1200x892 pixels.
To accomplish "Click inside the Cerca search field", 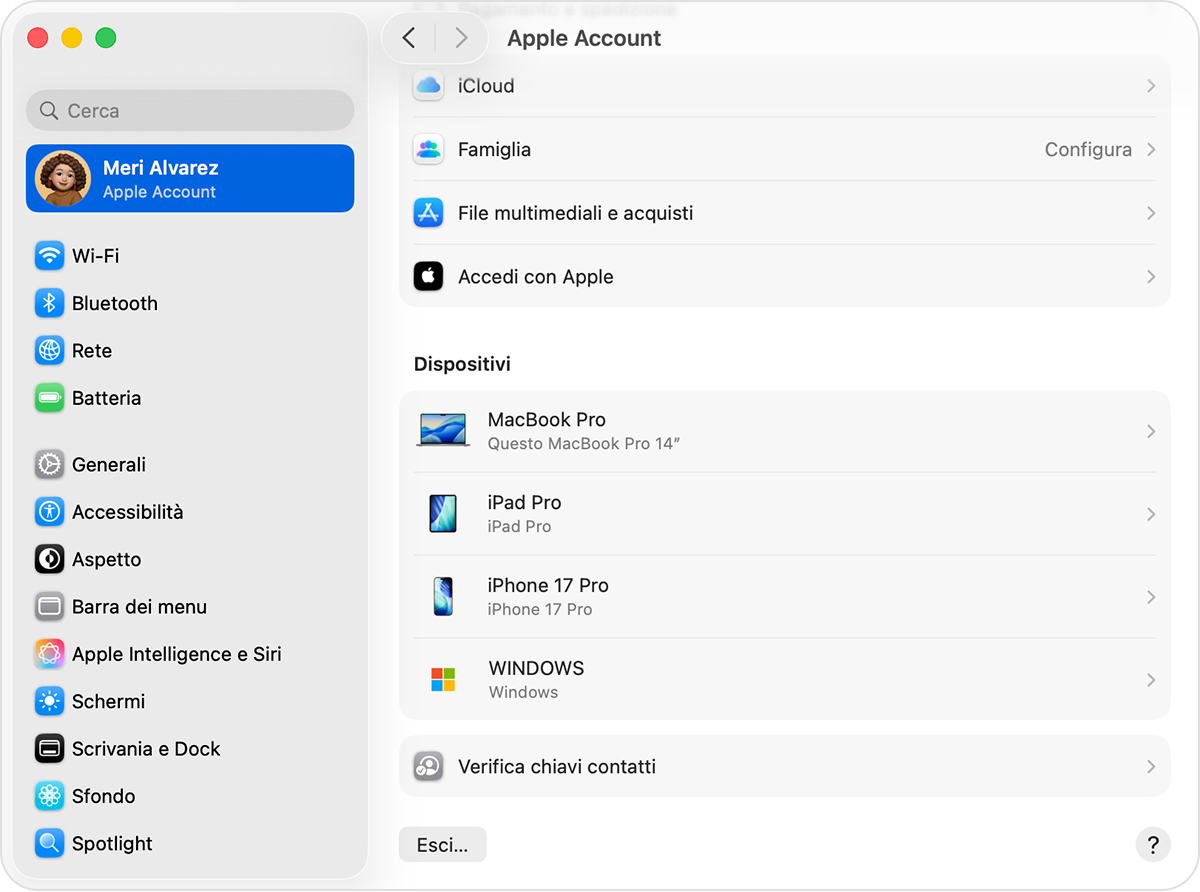I will pyautogui.click(x=190, y=110).
